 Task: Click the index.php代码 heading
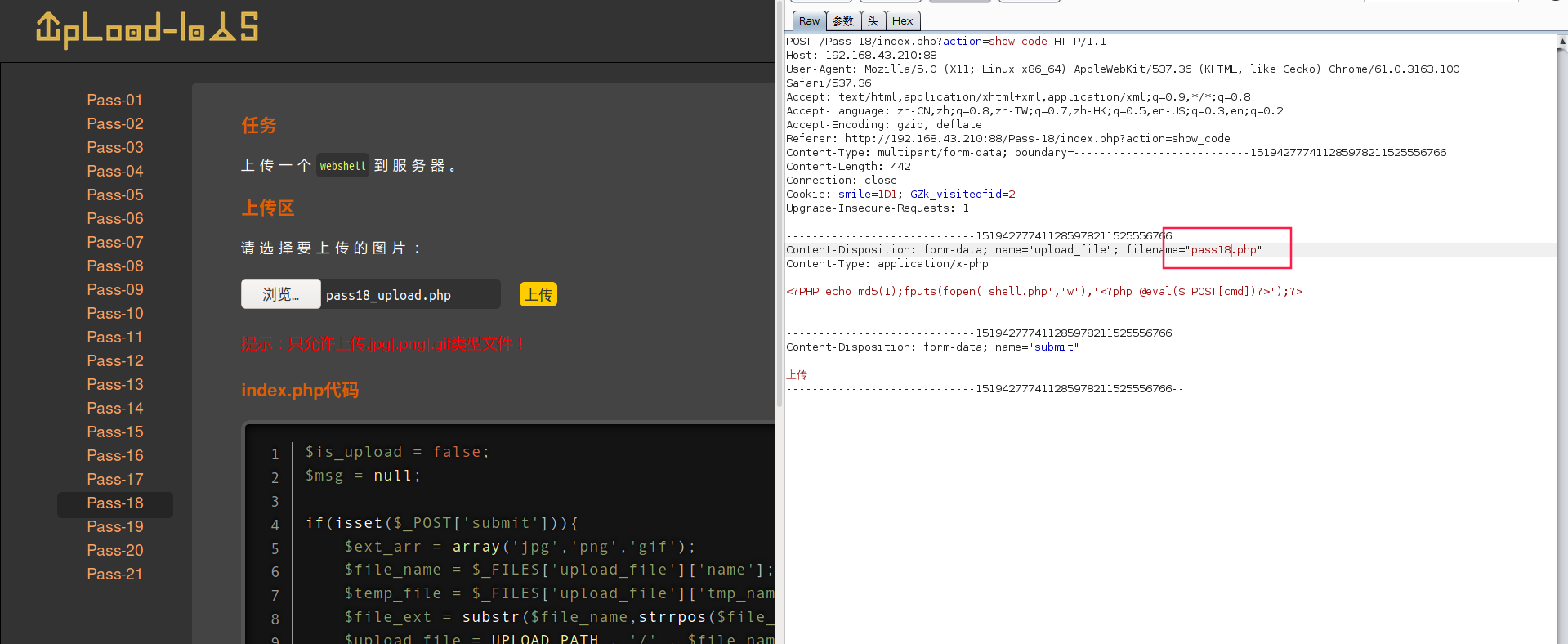pyautogui.click(x=300, y=391)
